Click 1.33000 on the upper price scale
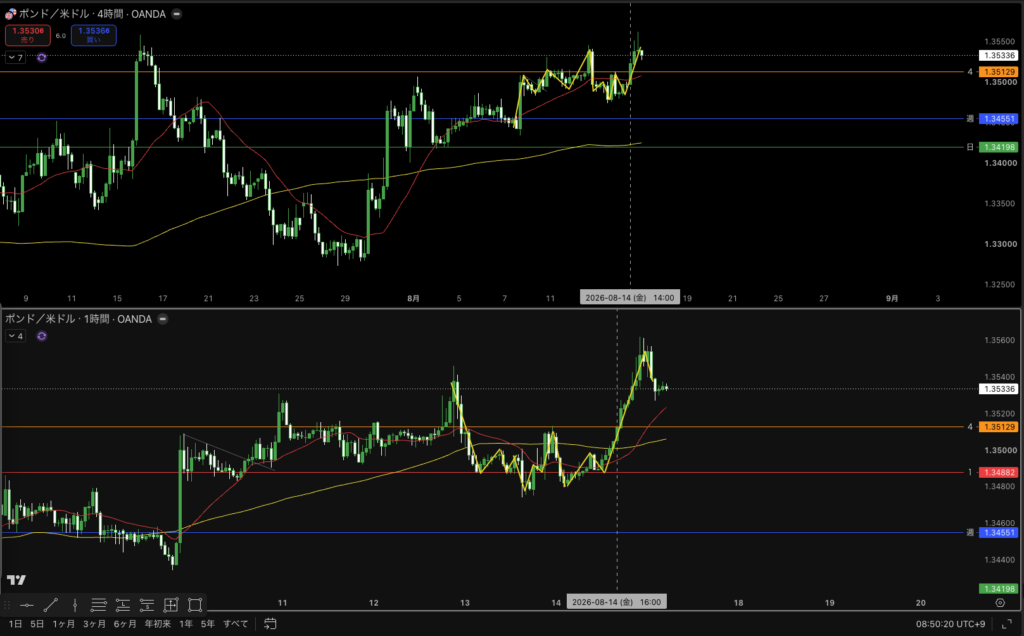This screenshot has width=1024, height=636. [1000, 244]
